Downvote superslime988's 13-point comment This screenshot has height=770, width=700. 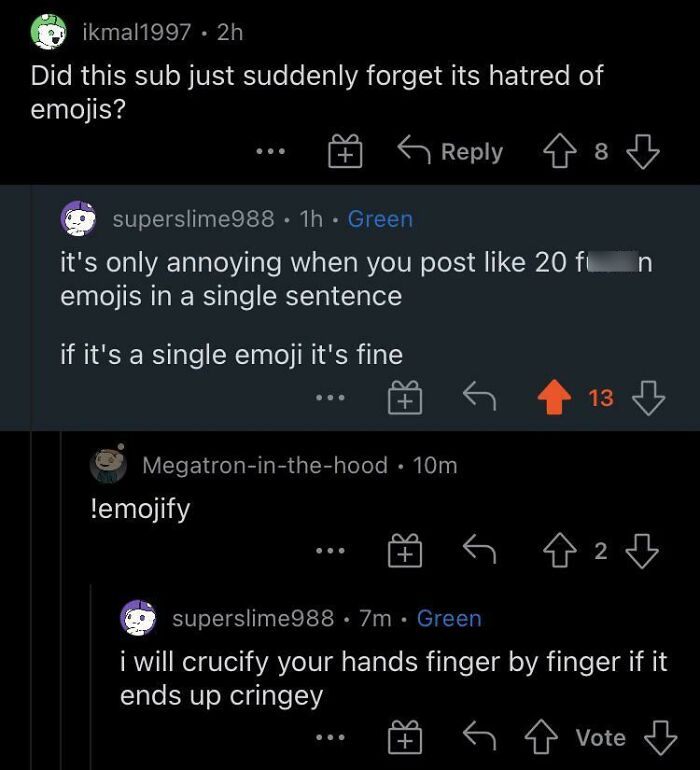click(651, 398)
